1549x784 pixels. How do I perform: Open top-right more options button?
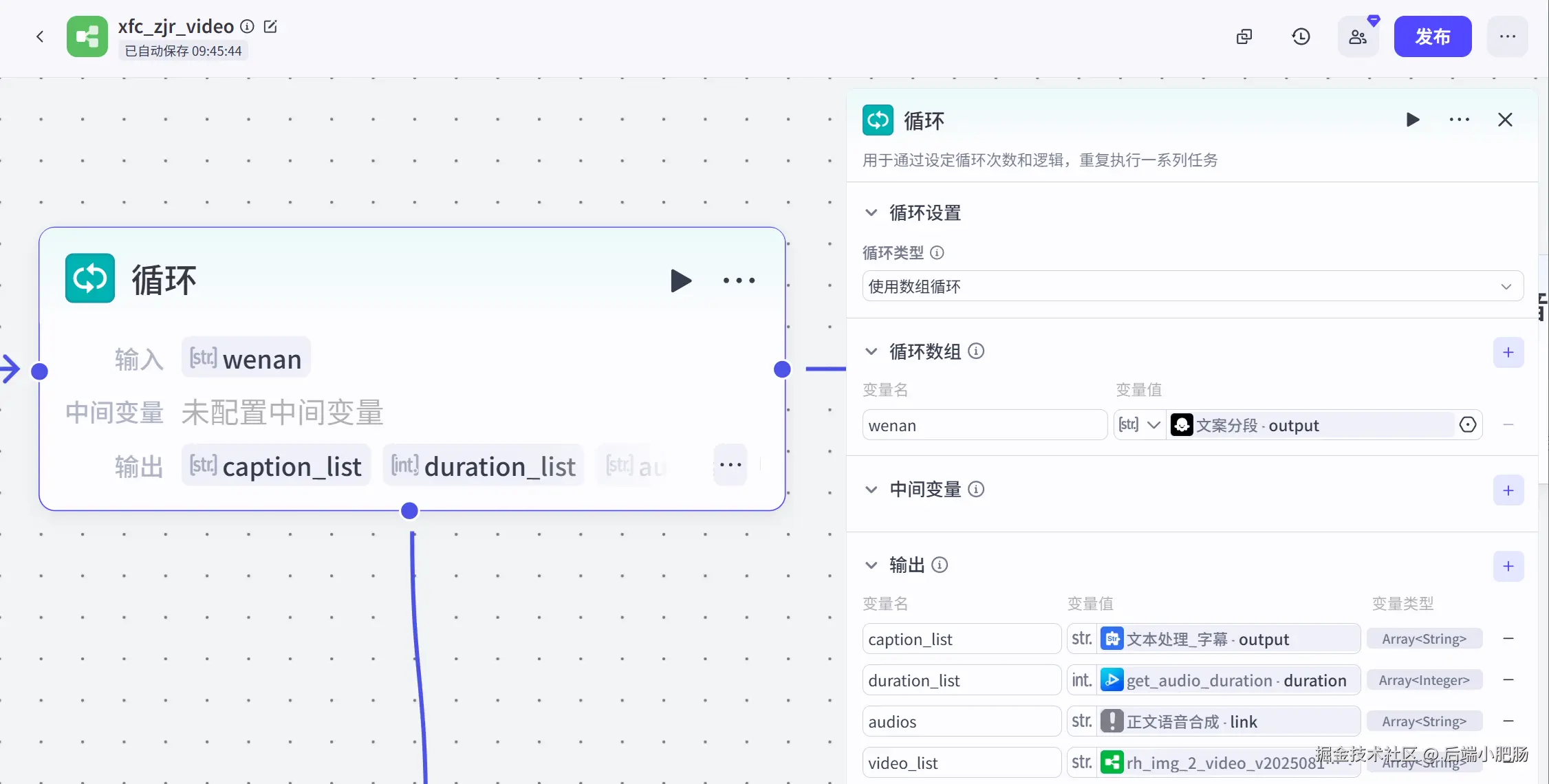point(1507,36)
